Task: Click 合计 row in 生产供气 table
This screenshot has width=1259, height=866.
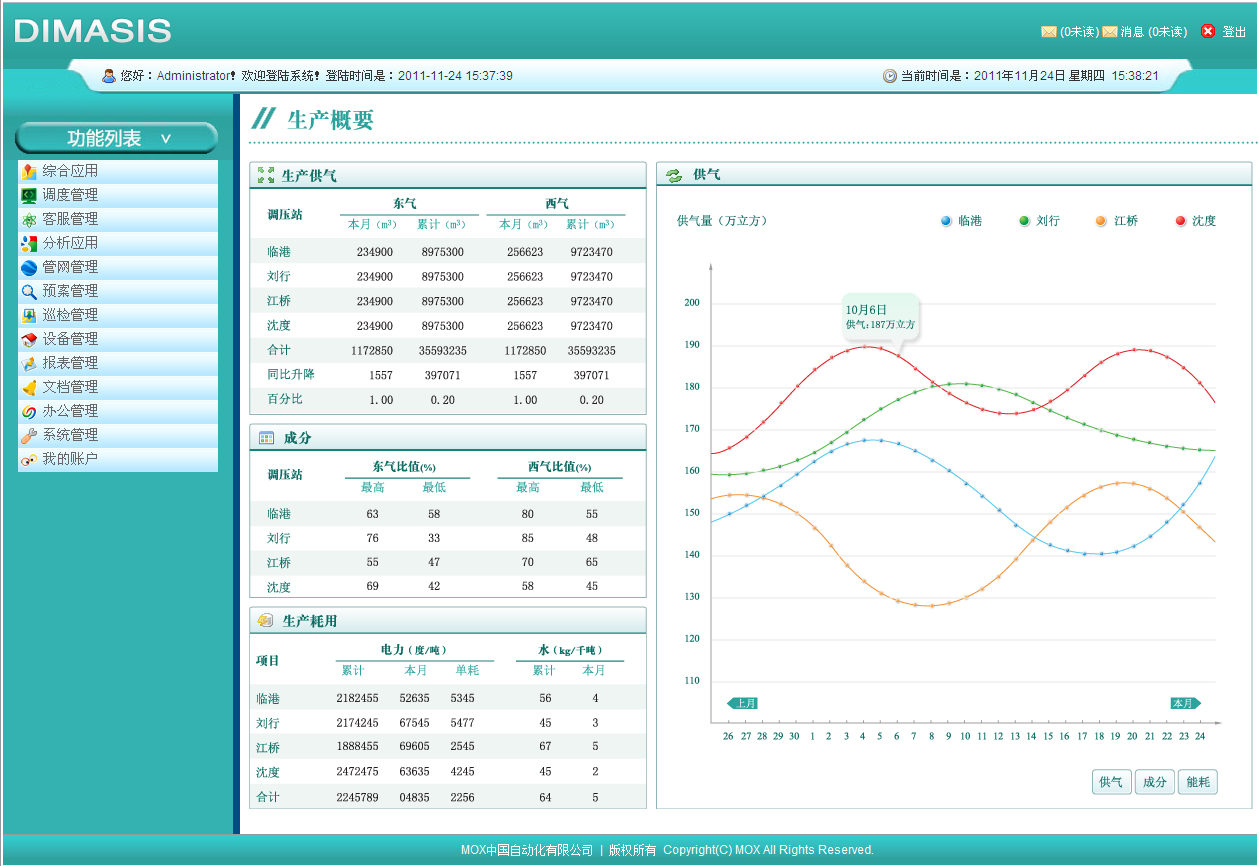Action: (x=447, y=350)
